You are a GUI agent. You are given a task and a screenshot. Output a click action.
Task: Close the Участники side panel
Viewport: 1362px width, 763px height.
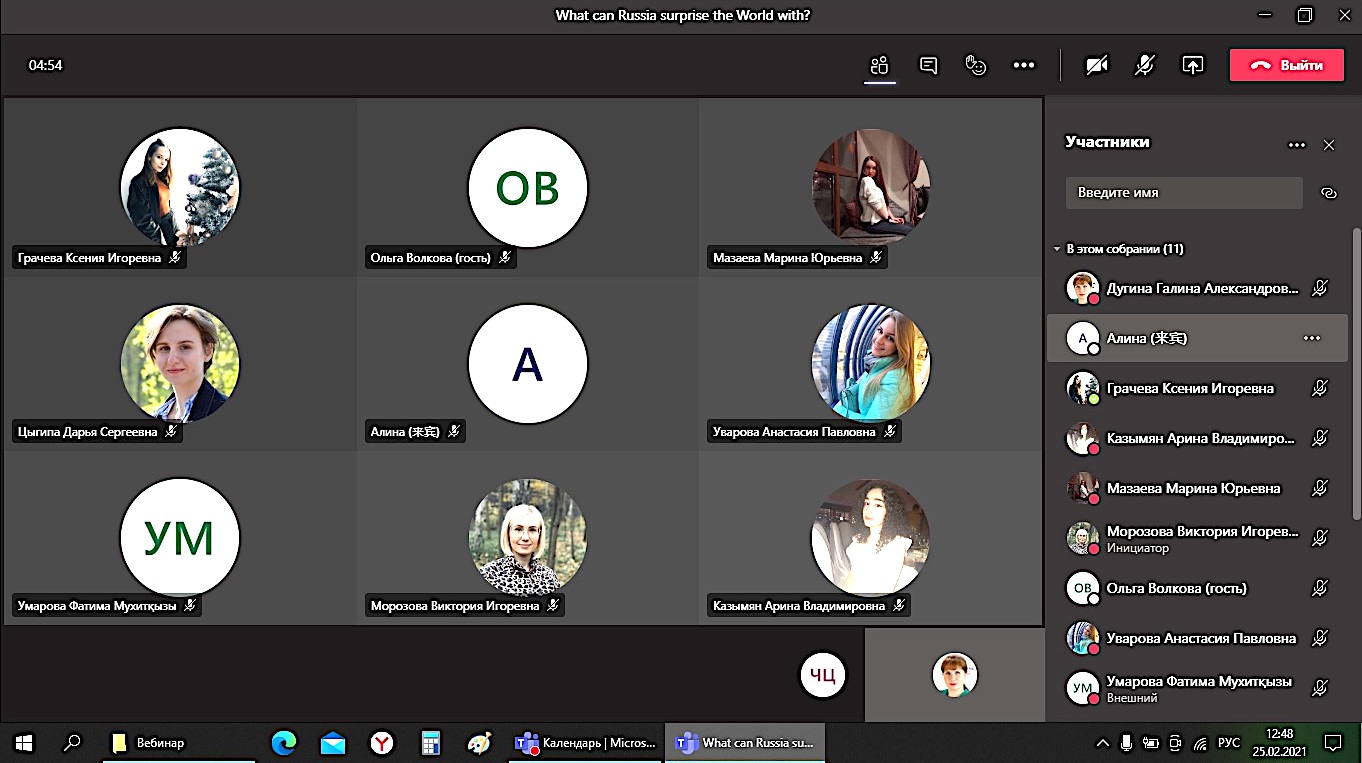[1329, 145]
